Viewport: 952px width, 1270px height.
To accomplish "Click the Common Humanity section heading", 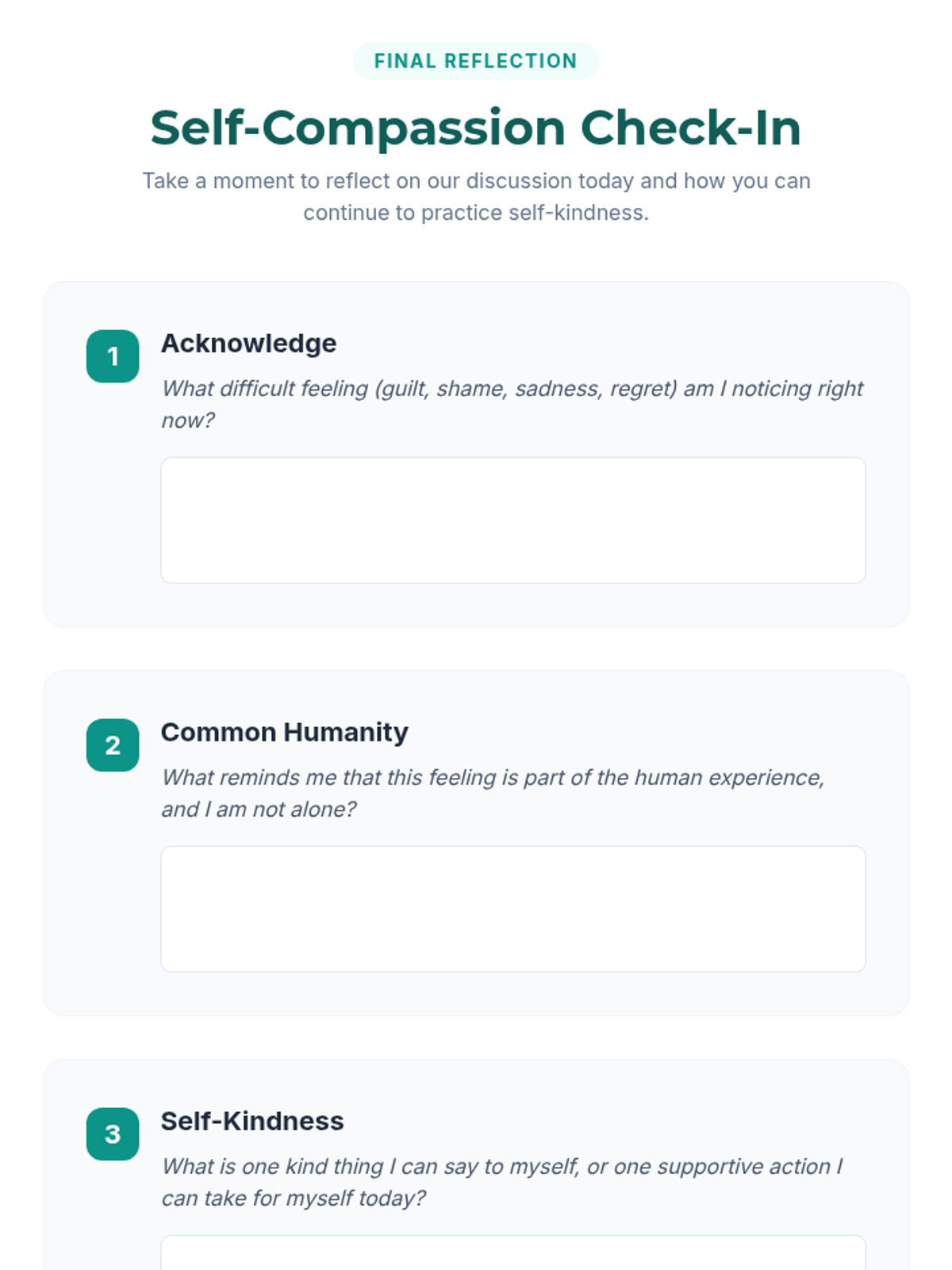I will coord(284,733).
